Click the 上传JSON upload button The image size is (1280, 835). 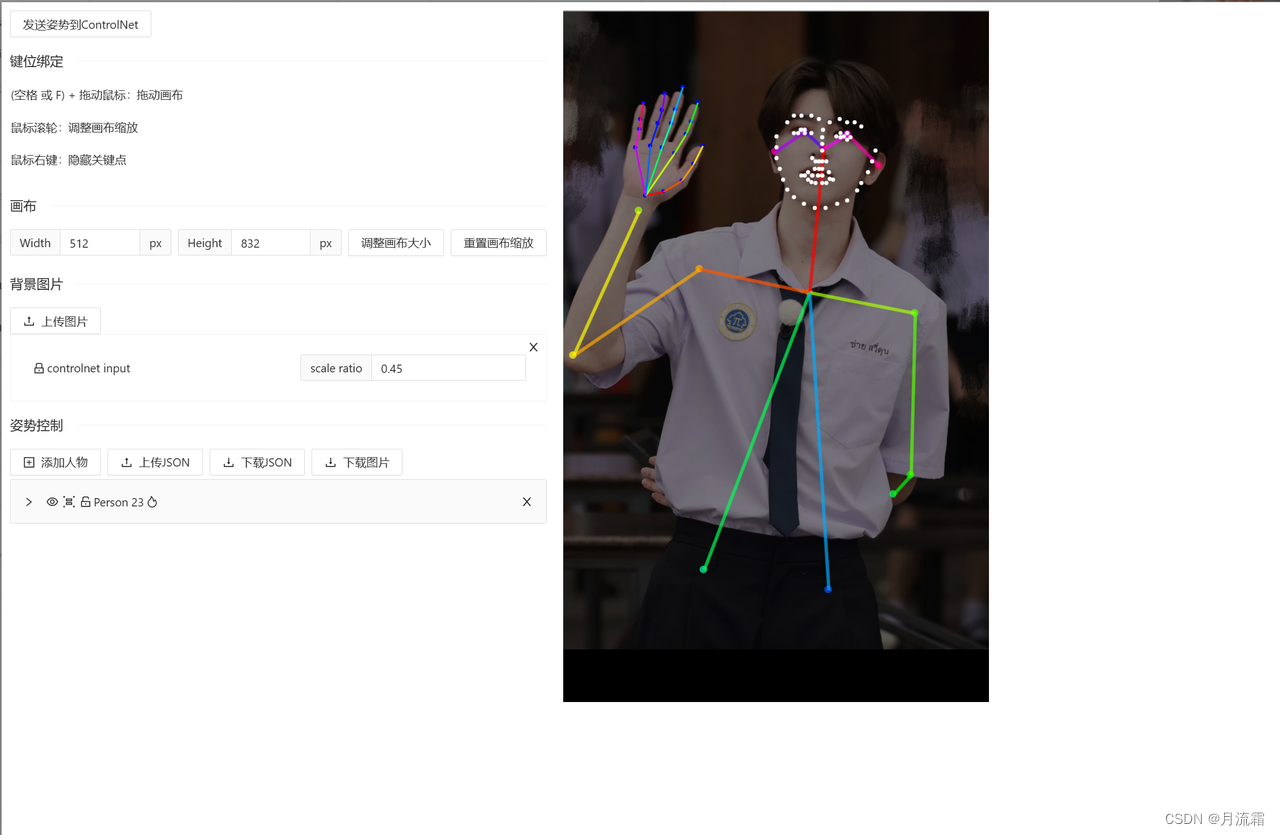[x=155, y=462]
